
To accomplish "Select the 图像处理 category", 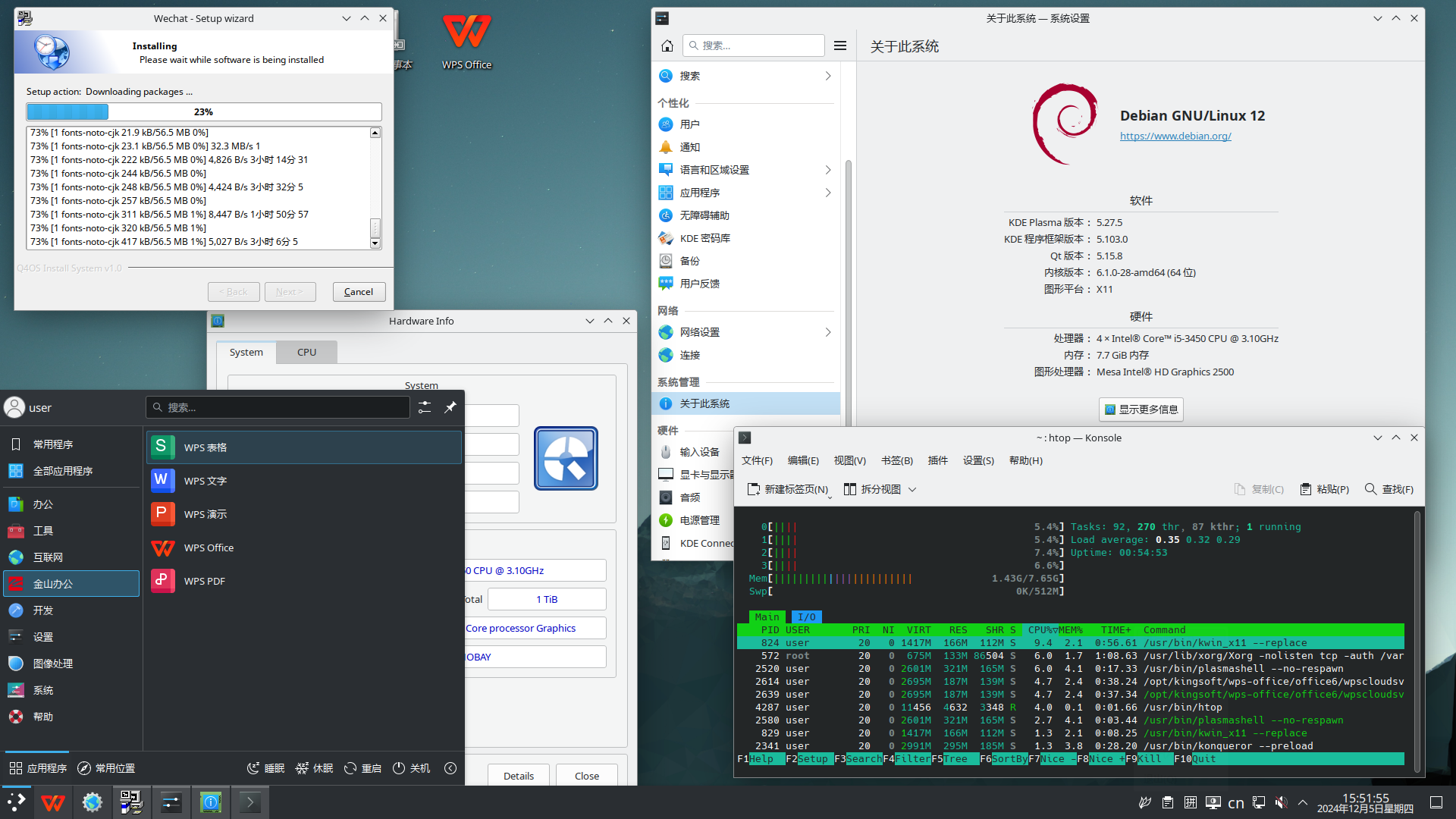I will point(71,664).
